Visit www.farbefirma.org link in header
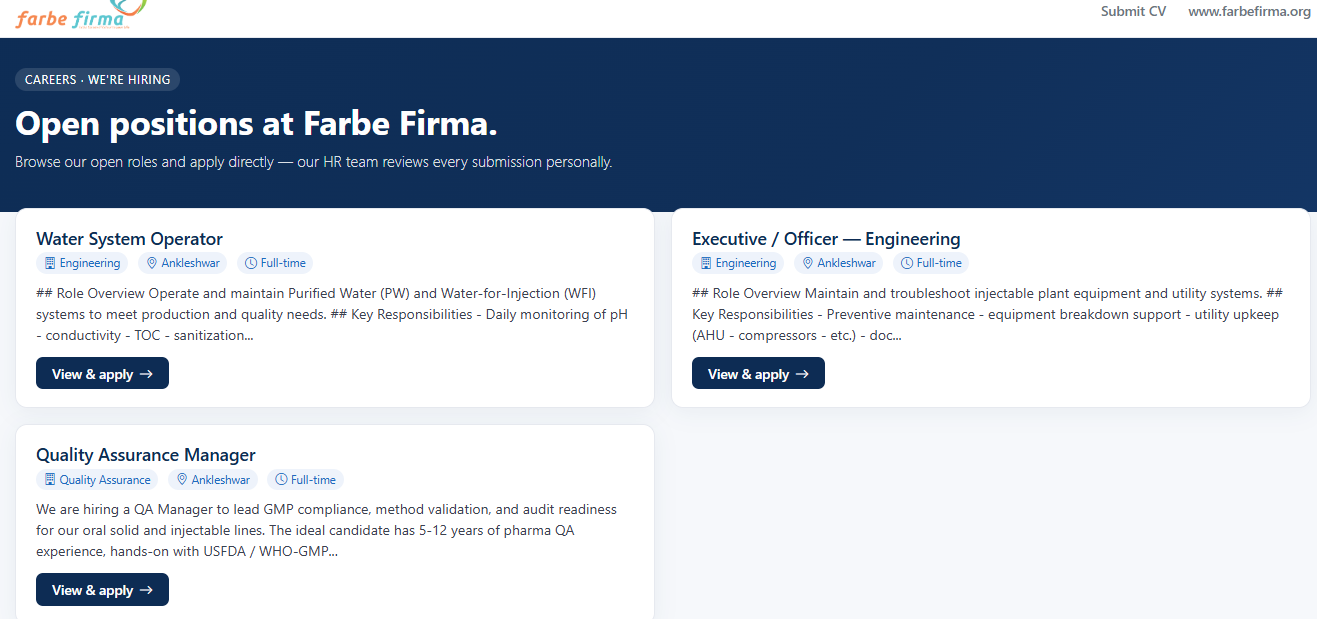The width and height of the screenshot is (1317, 619). pyautogui.click(x=1249, y=12)
